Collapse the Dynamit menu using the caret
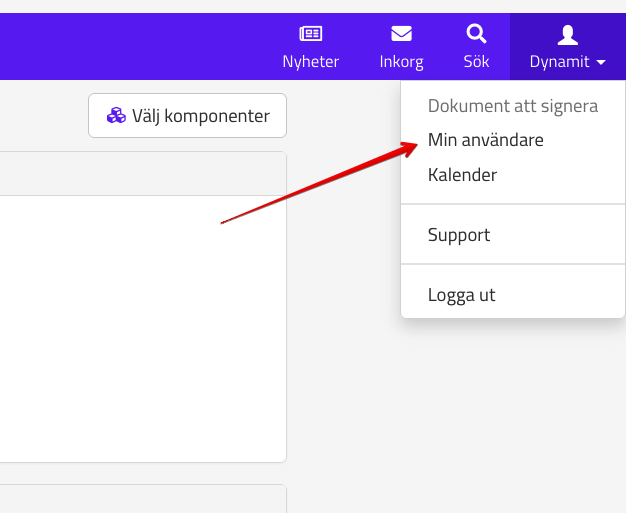Screen dimensions: 626x513 [601, 62]
